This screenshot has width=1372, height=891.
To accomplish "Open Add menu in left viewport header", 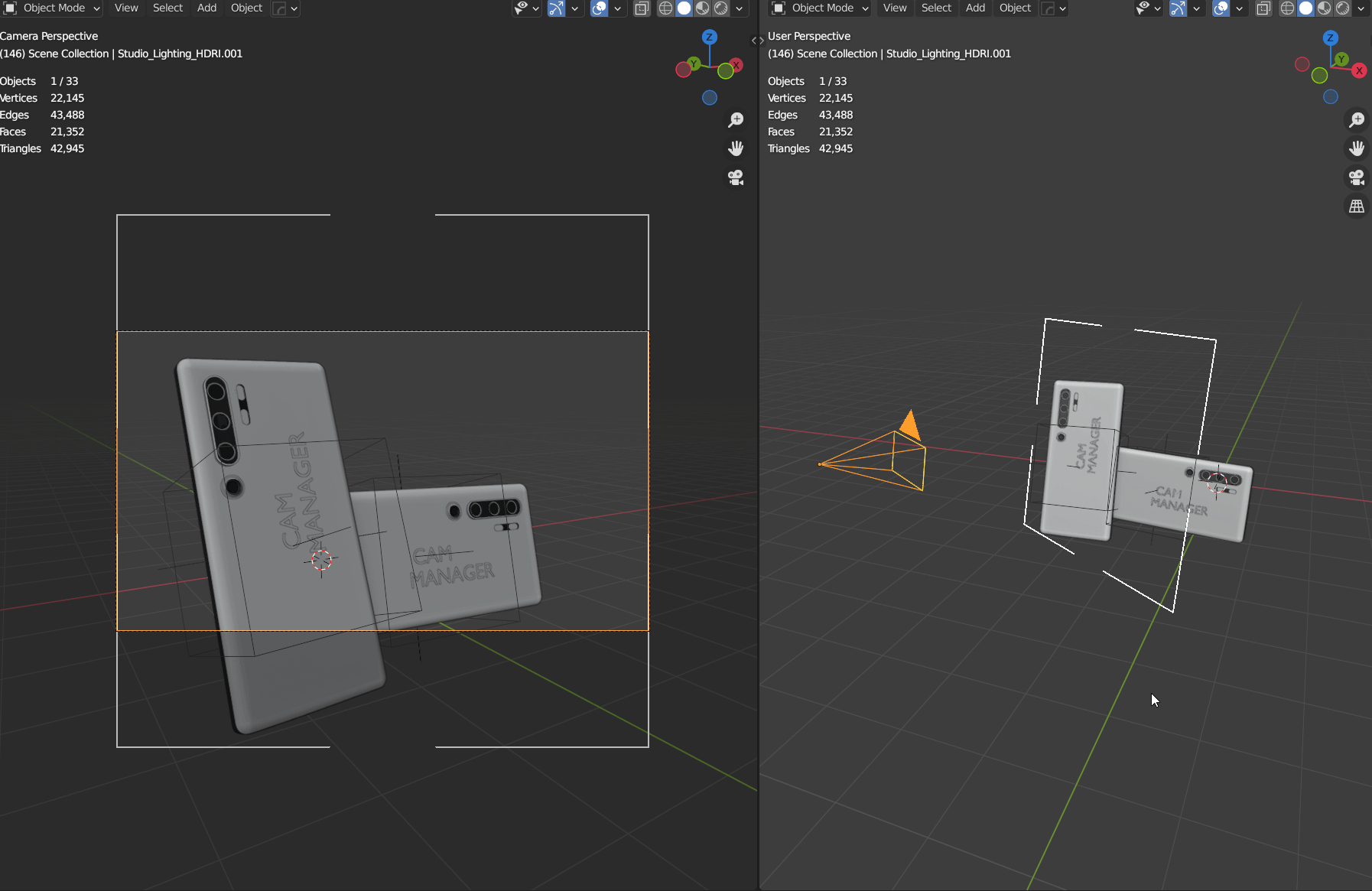I will pos(206,8).
